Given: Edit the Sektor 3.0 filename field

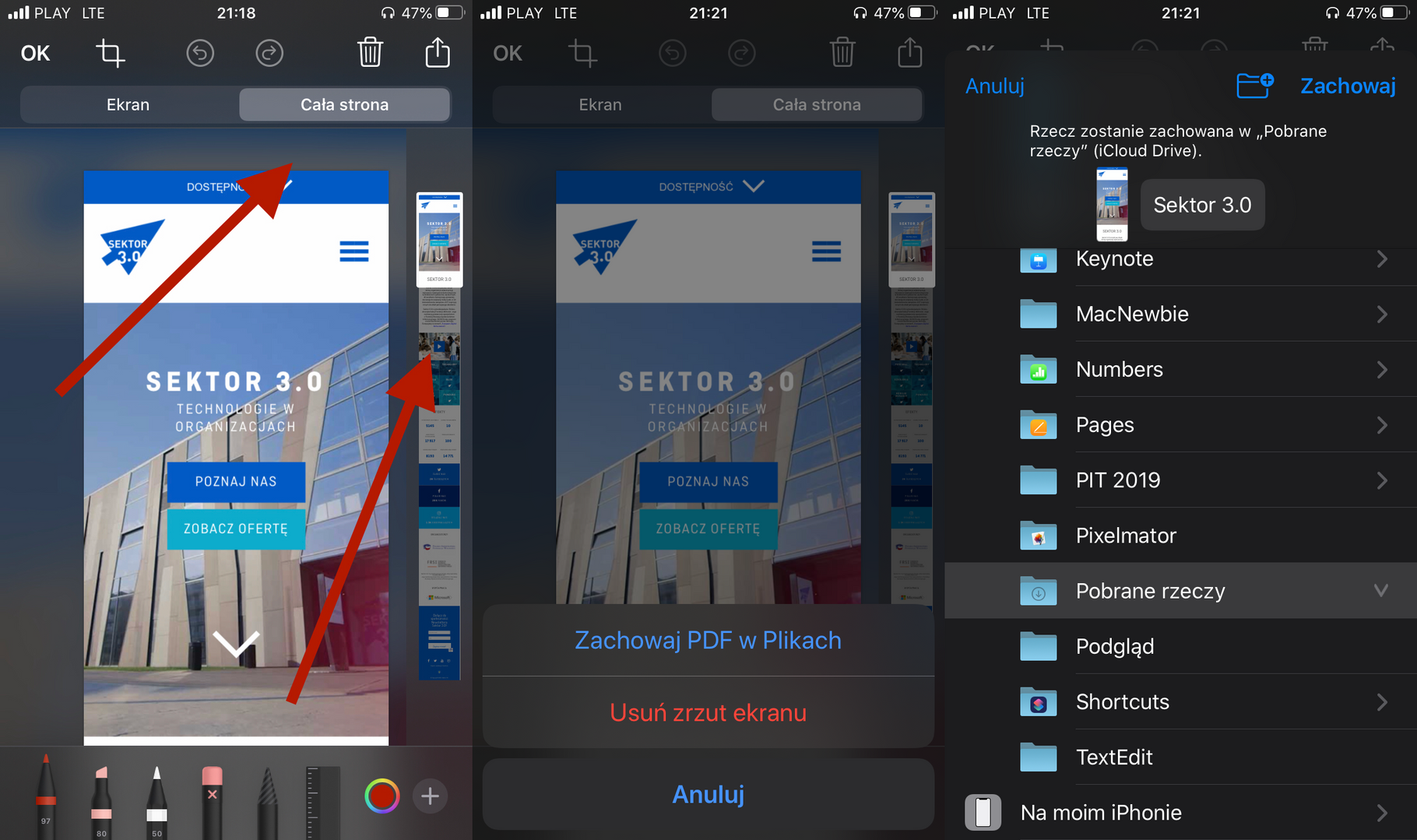Looking at the screenshot, I should [1201, 206].
